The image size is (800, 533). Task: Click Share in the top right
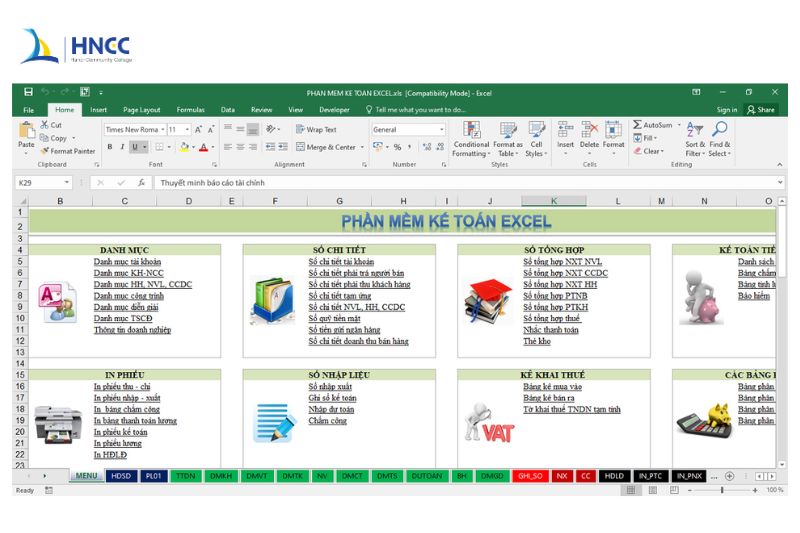point(761,110)
